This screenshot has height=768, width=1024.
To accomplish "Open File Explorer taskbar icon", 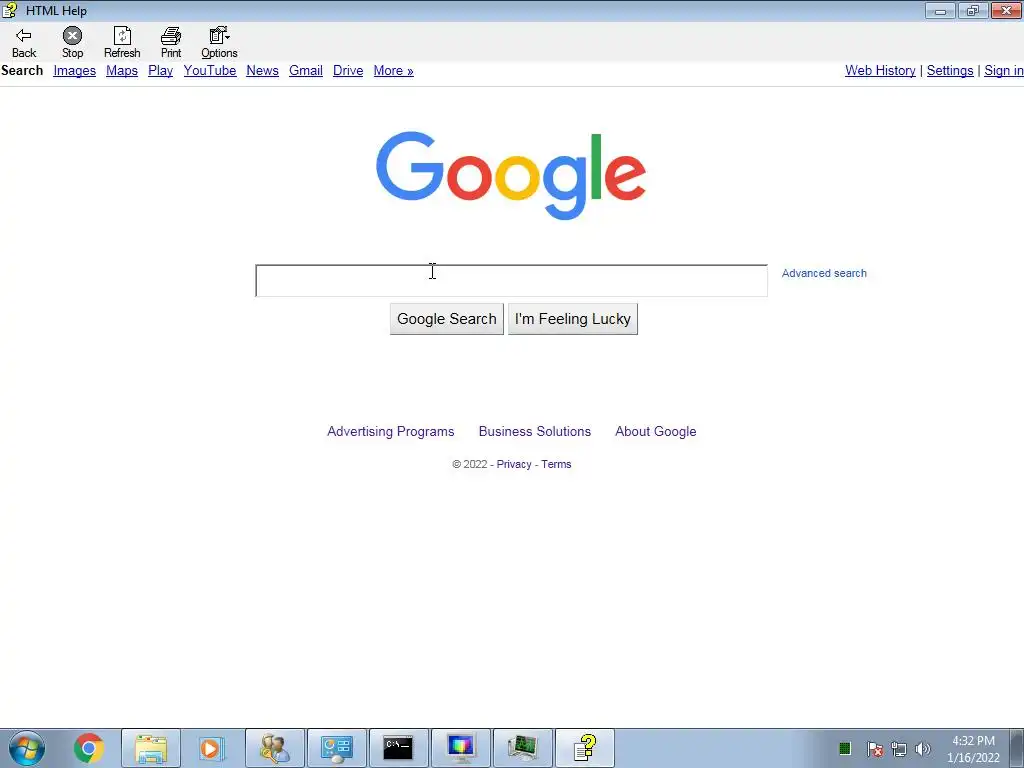I will (151, 748).
